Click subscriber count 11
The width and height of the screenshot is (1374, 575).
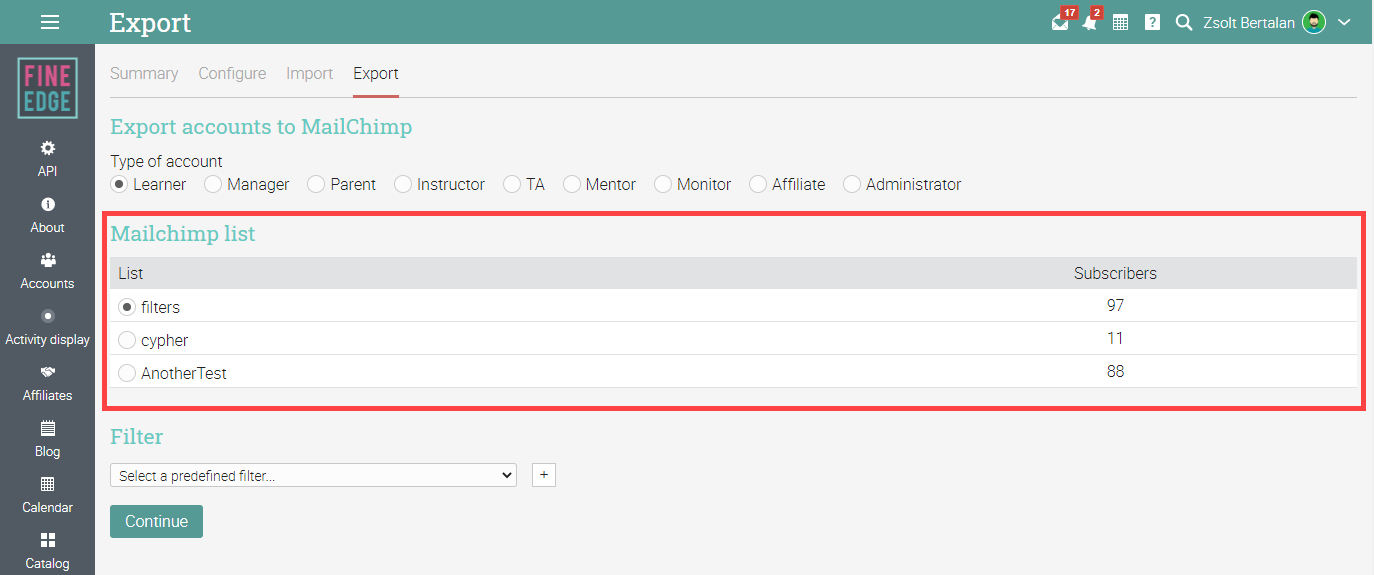[x=1115, y=338]
